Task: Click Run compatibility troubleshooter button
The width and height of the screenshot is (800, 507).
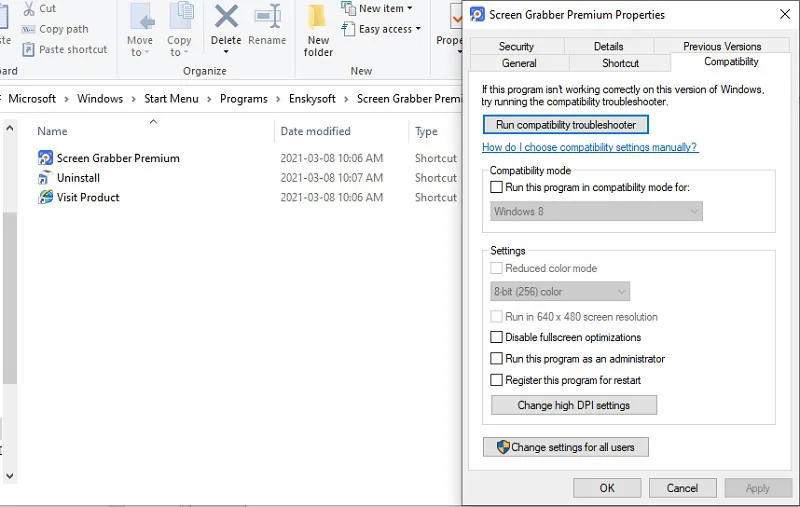Action: click(566, 124)
